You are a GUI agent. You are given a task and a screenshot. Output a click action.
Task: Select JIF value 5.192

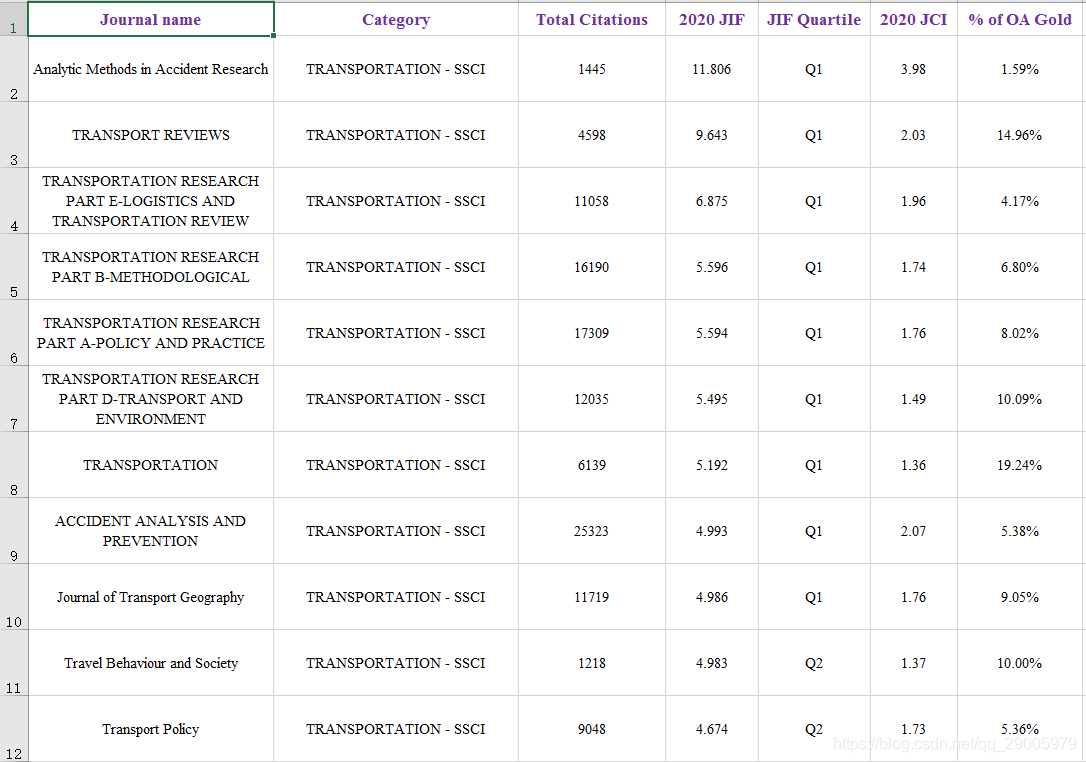[711, 465]
